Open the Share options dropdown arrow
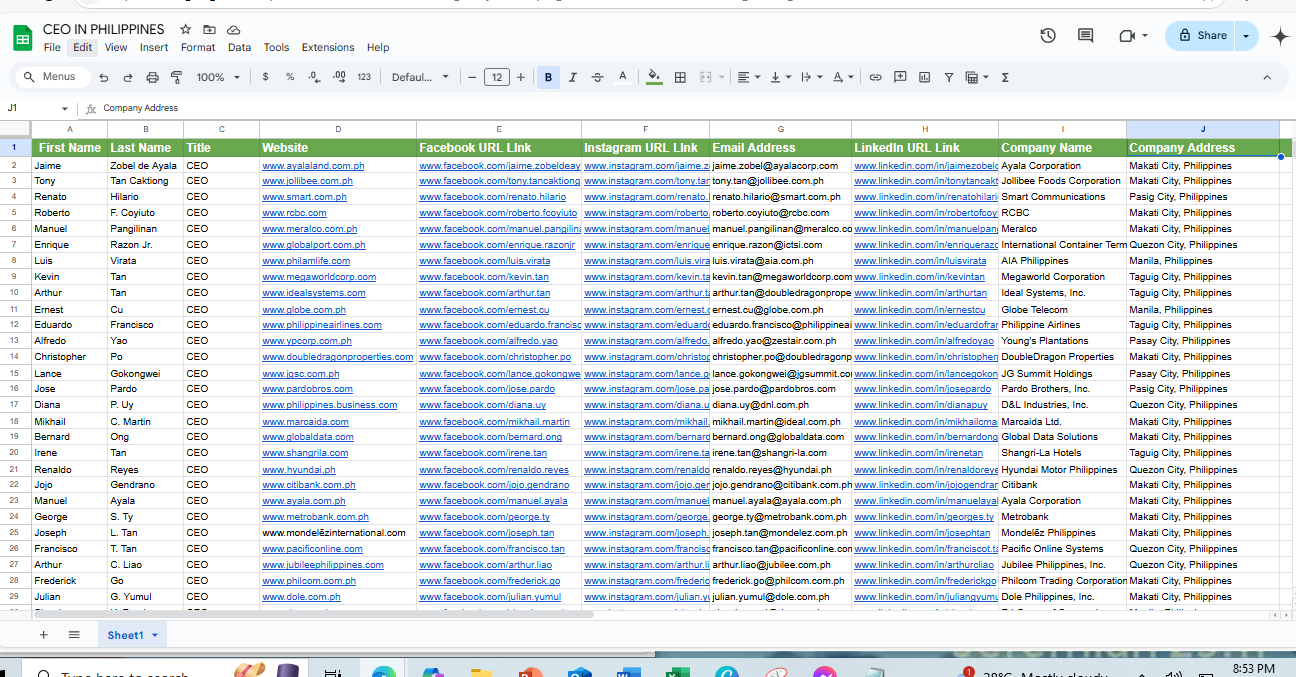 (1246, 36)
